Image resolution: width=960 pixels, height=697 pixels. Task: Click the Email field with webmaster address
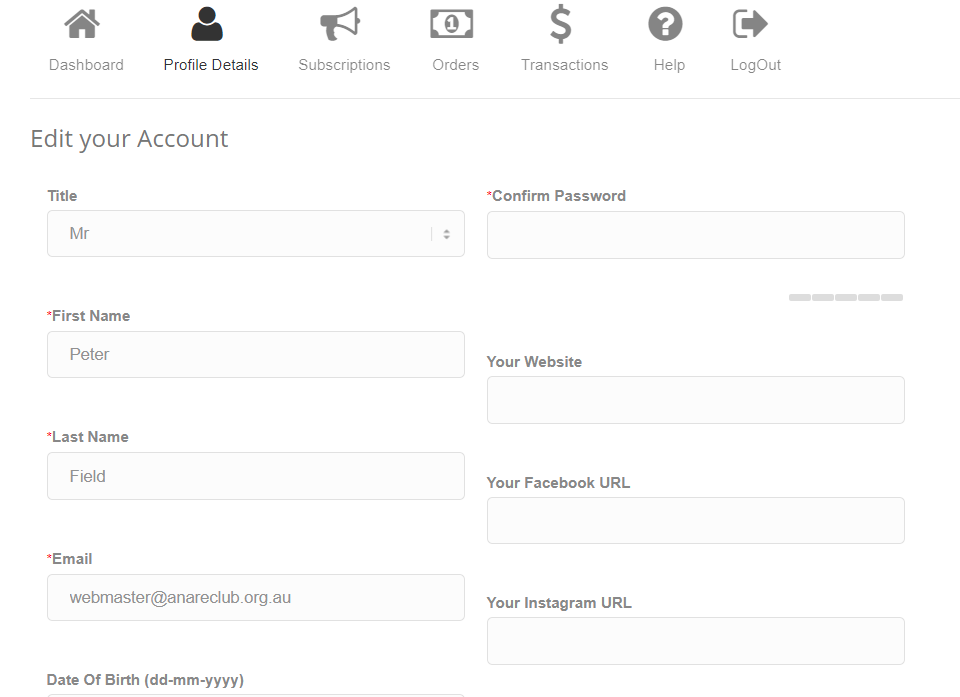256,598
